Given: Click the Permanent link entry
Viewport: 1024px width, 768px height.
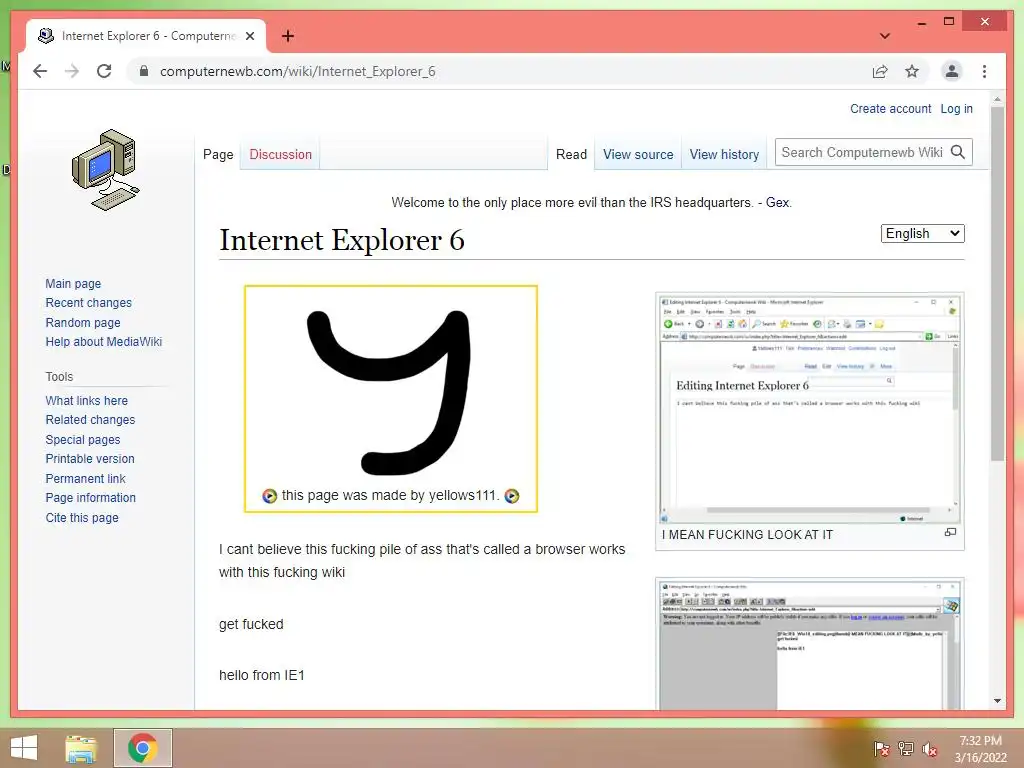Looking at the screenshot, I should (x=85, y=479).
